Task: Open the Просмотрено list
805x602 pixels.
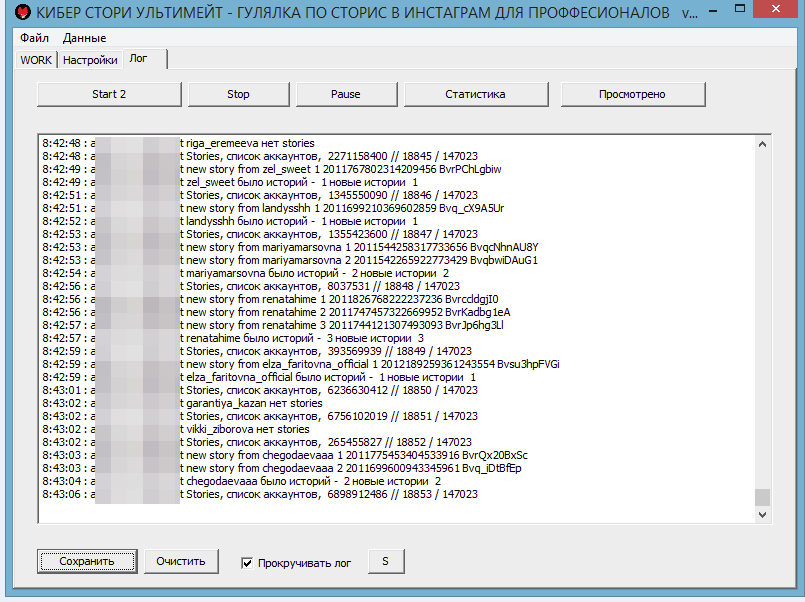Action: [x=632, y=94]
